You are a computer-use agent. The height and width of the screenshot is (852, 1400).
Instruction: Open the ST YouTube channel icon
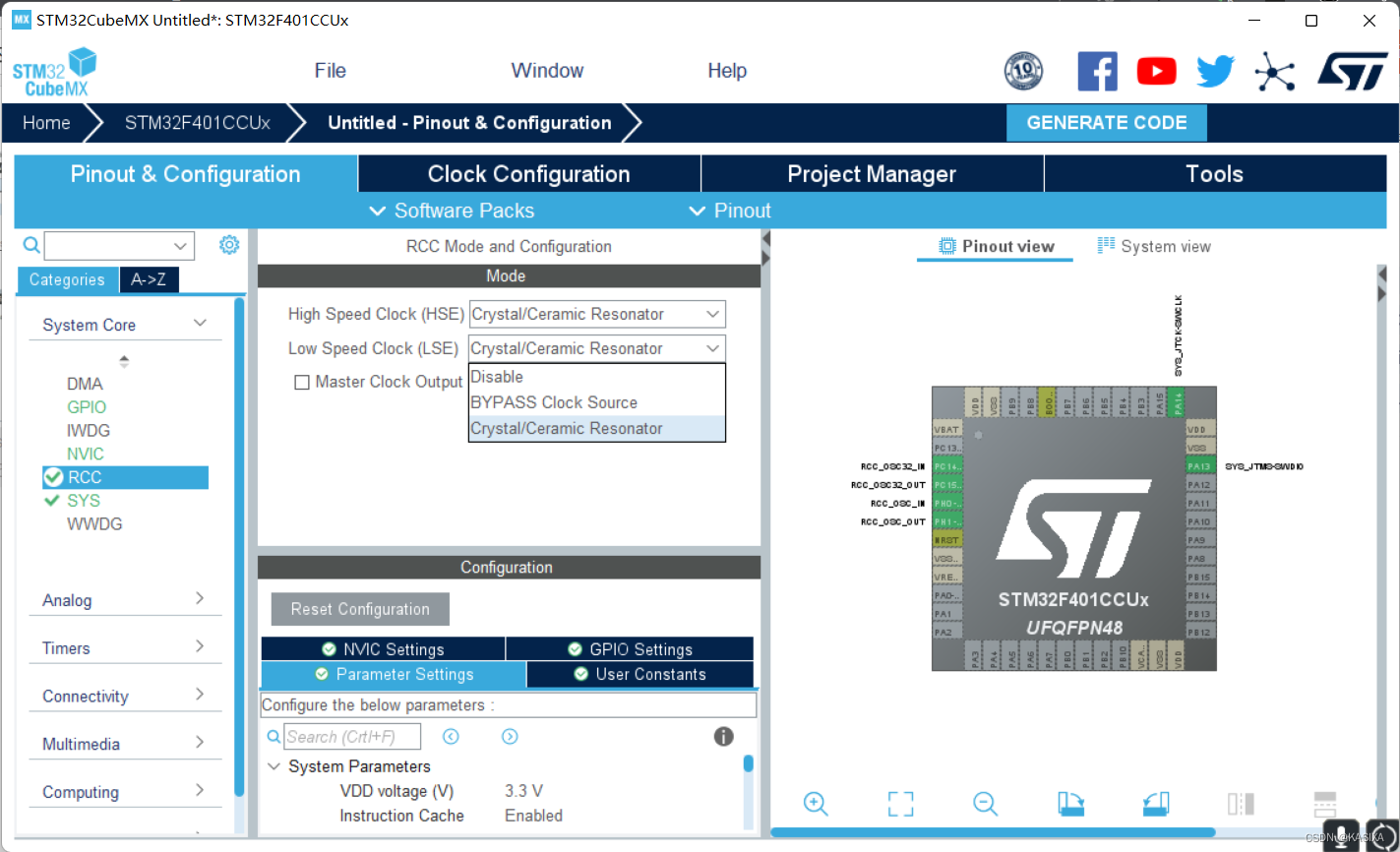(x=1156, y=72)
